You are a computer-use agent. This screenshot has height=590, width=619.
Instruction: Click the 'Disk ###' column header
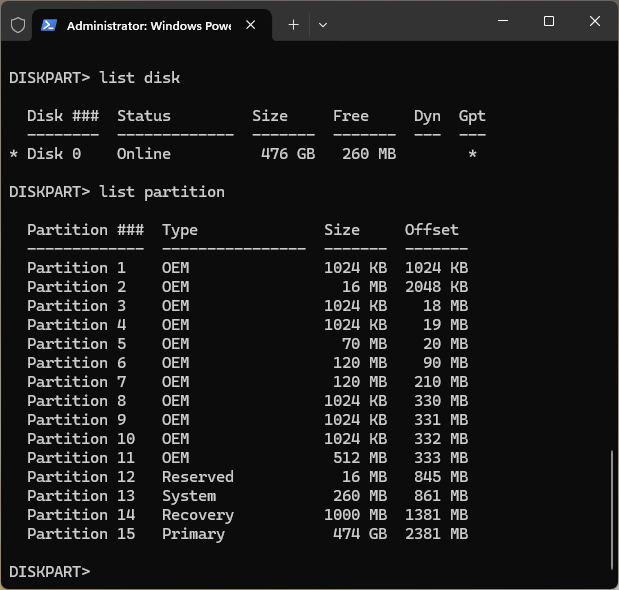[x=63, y=116]
